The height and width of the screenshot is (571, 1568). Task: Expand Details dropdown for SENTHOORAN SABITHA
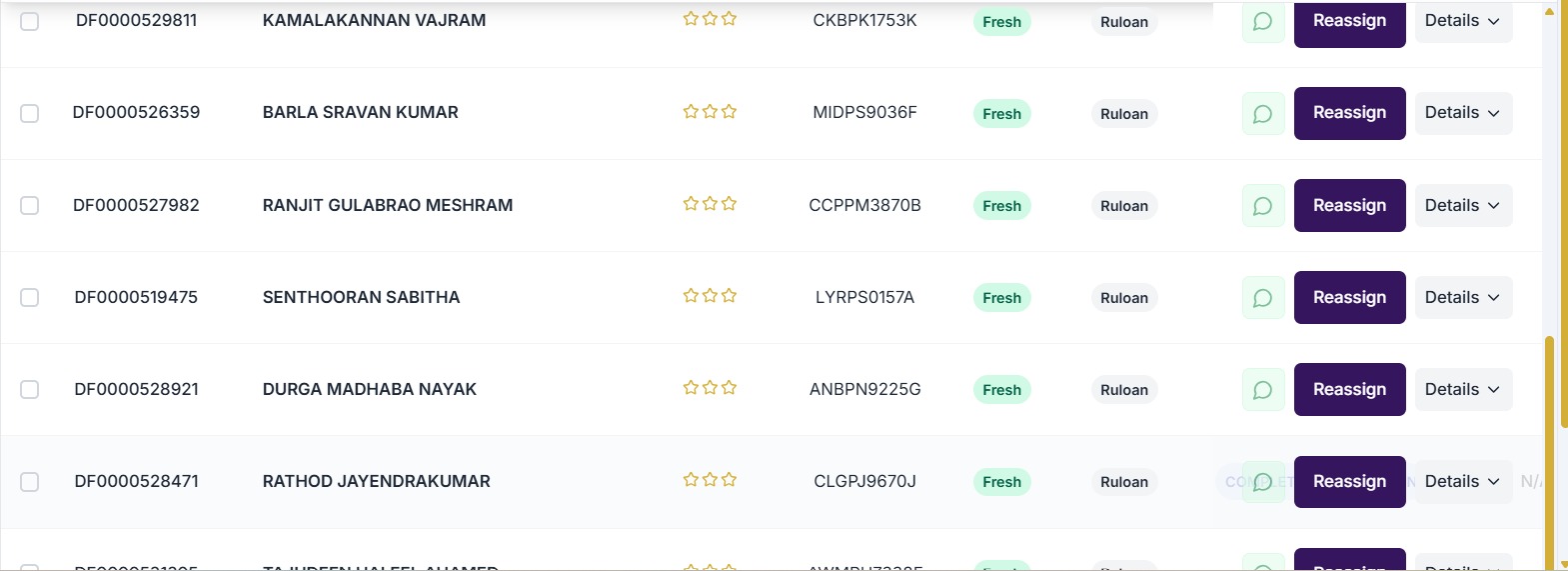click(x=1463, y=297)
